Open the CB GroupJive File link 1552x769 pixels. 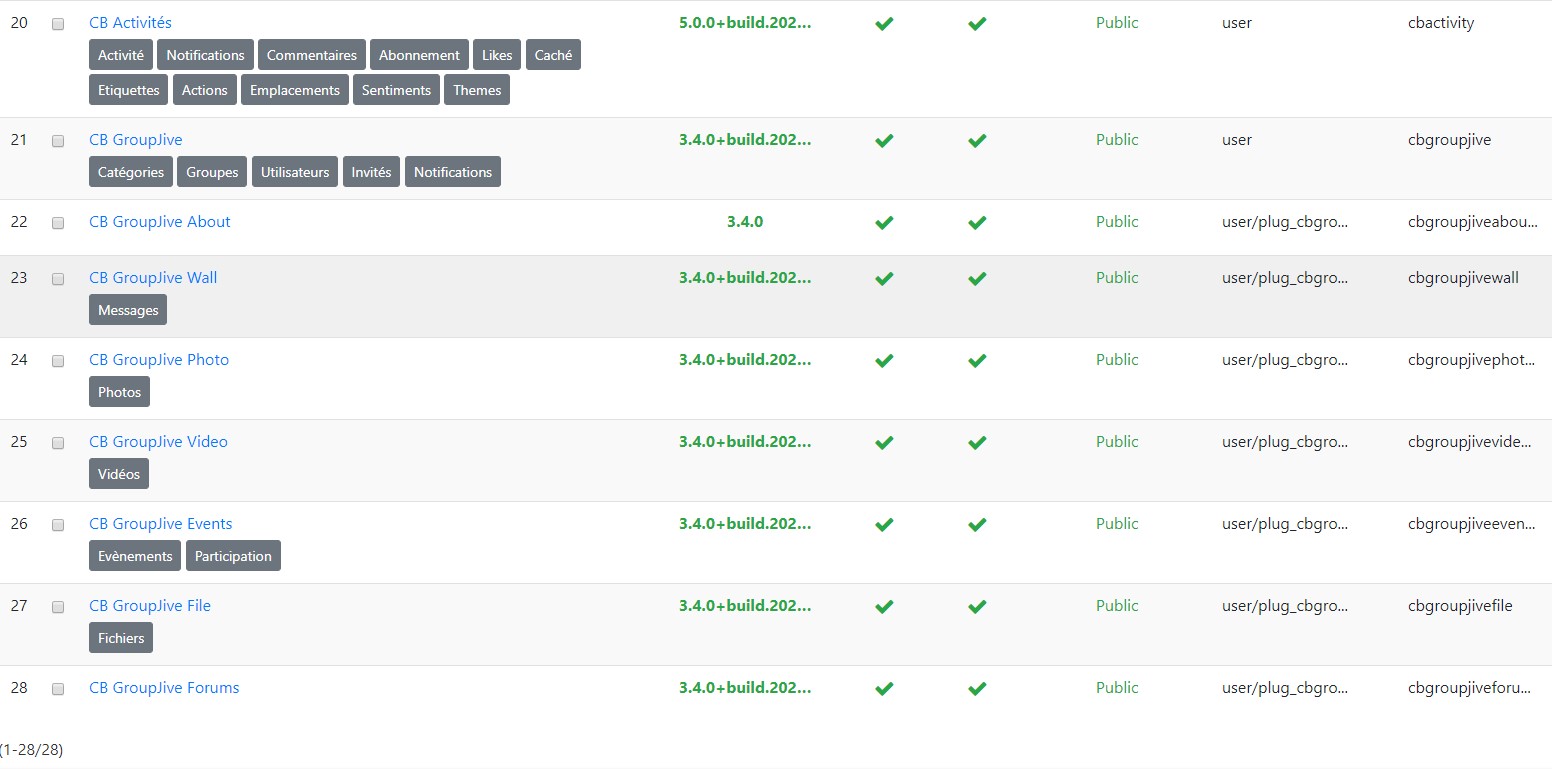pos(150,605)
